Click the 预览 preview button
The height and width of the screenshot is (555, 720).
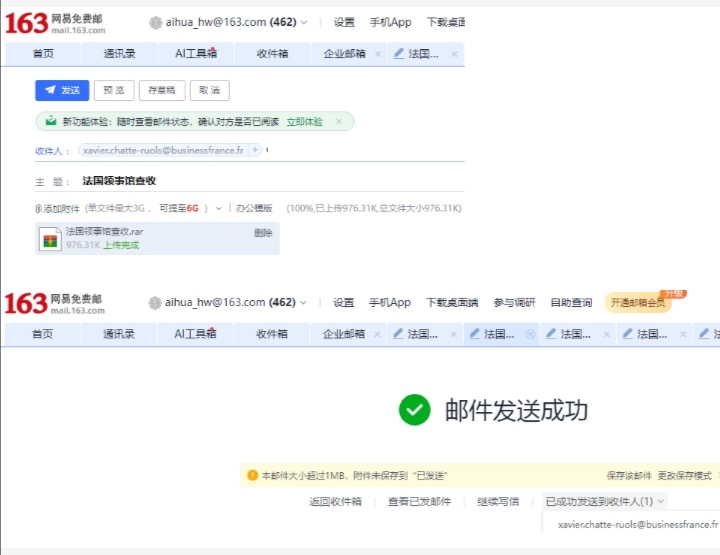point(114,90)
